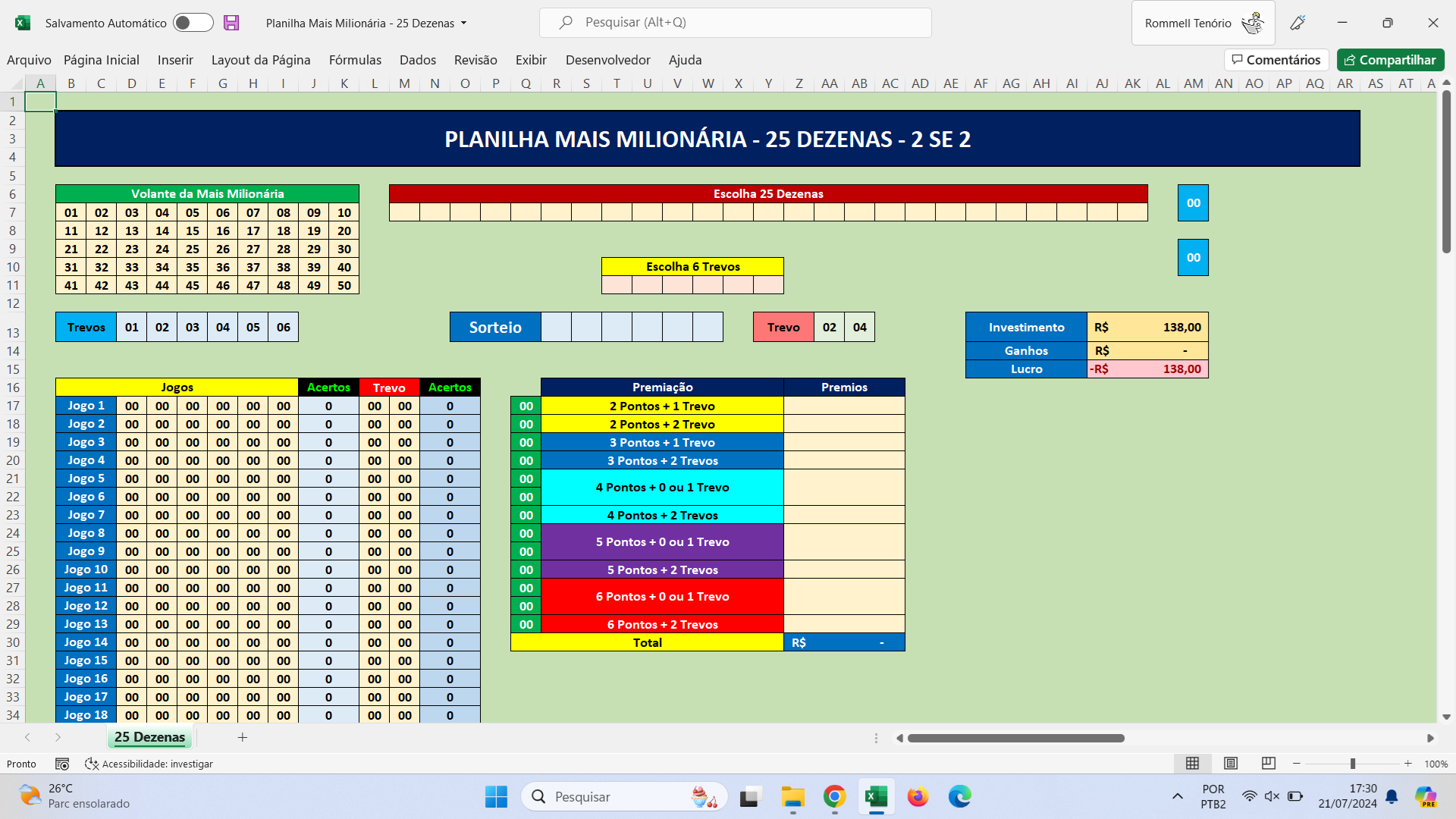Viewport: 1456px width, 819px height.
Task: Open the Exibir ribbon tab
Action: 531,60
